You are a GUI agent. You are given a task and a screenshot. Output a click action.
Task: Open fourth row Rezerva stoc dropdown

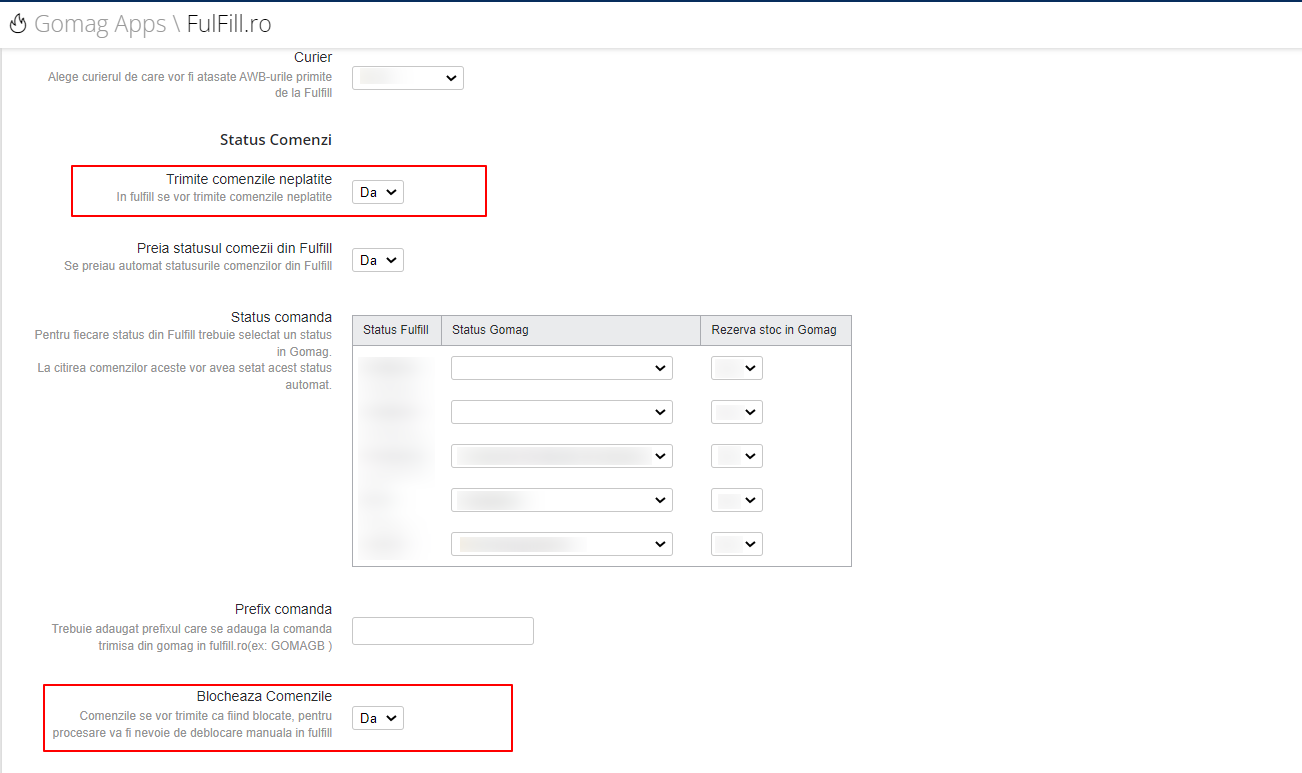737,500
